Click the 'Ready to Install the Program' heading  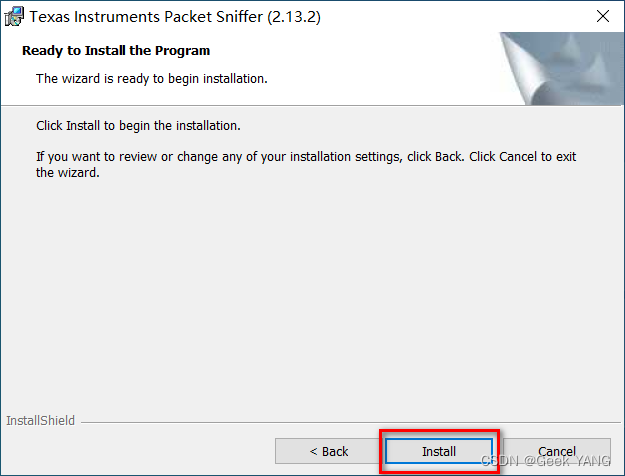point(116,50)
